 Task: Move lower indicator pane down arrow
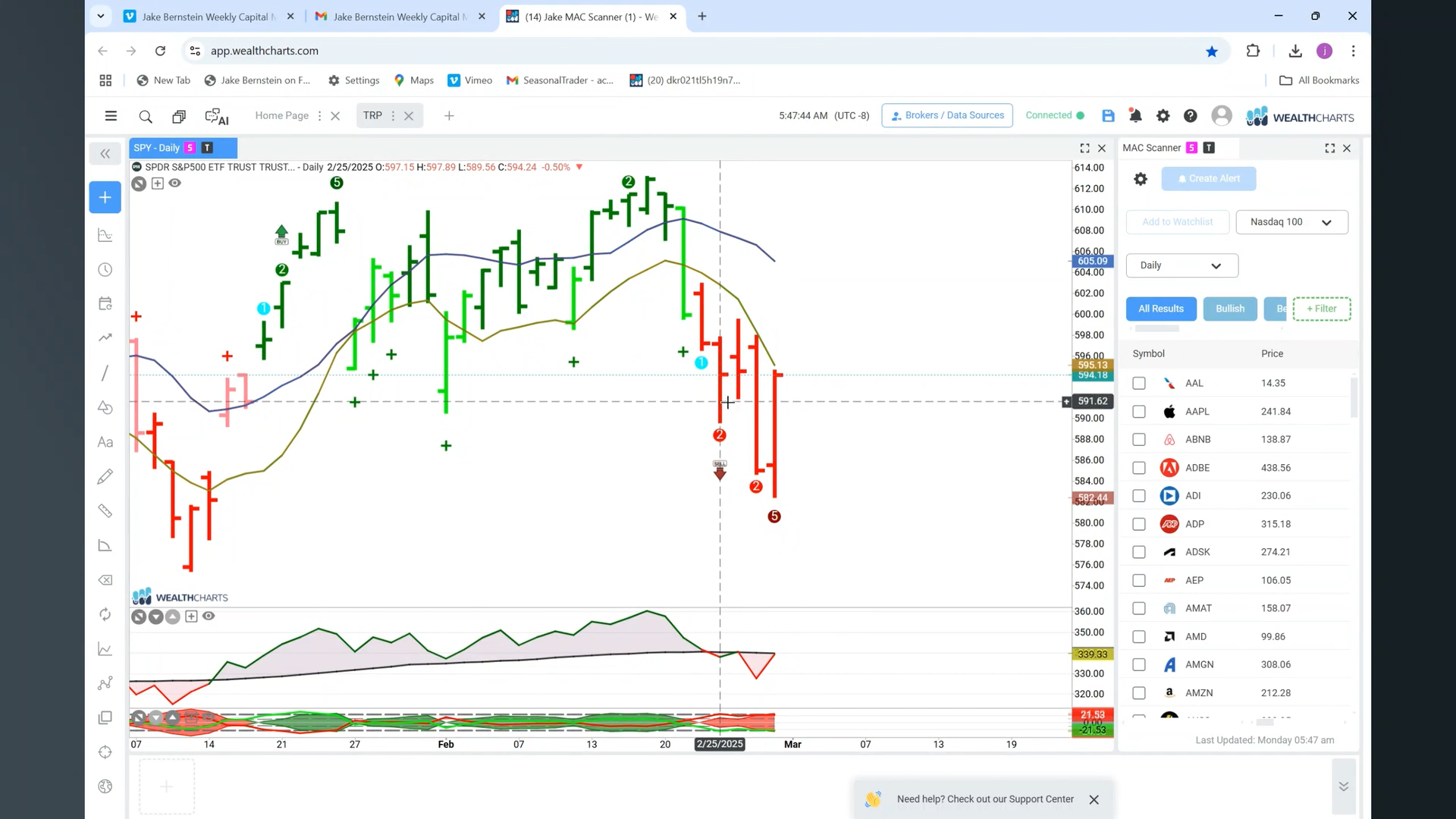[x=155, y=617]
